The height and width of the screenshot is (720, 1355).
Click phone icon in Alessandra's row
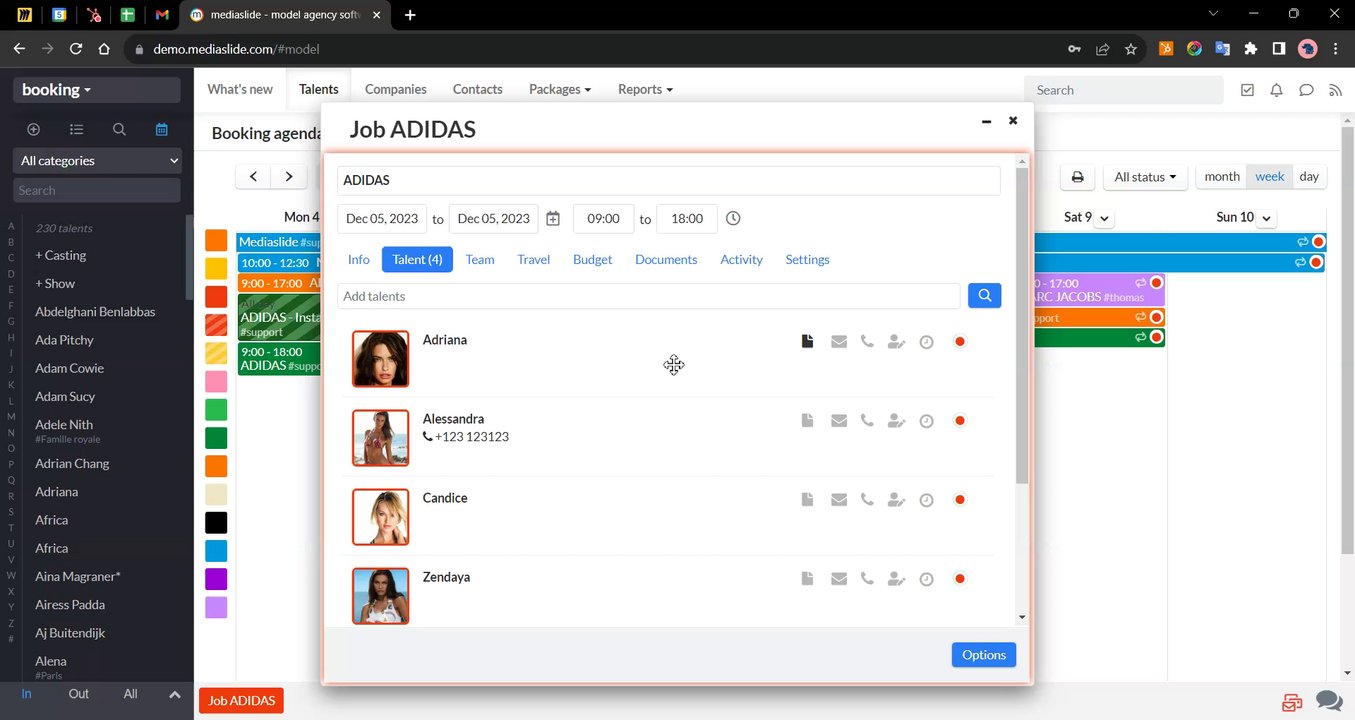point(867,421)
